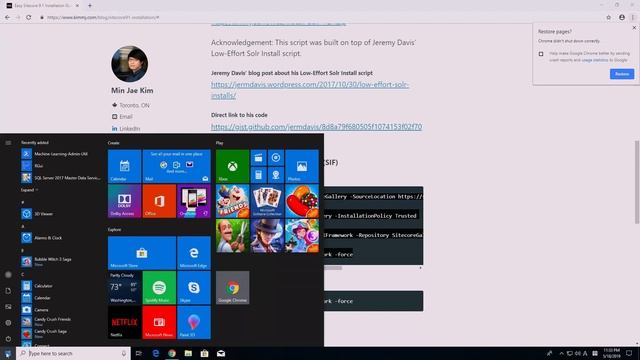Open Settings gear in Start menu rail
Image resolution: width=640 pixels, height=360 pixels.
8,322
